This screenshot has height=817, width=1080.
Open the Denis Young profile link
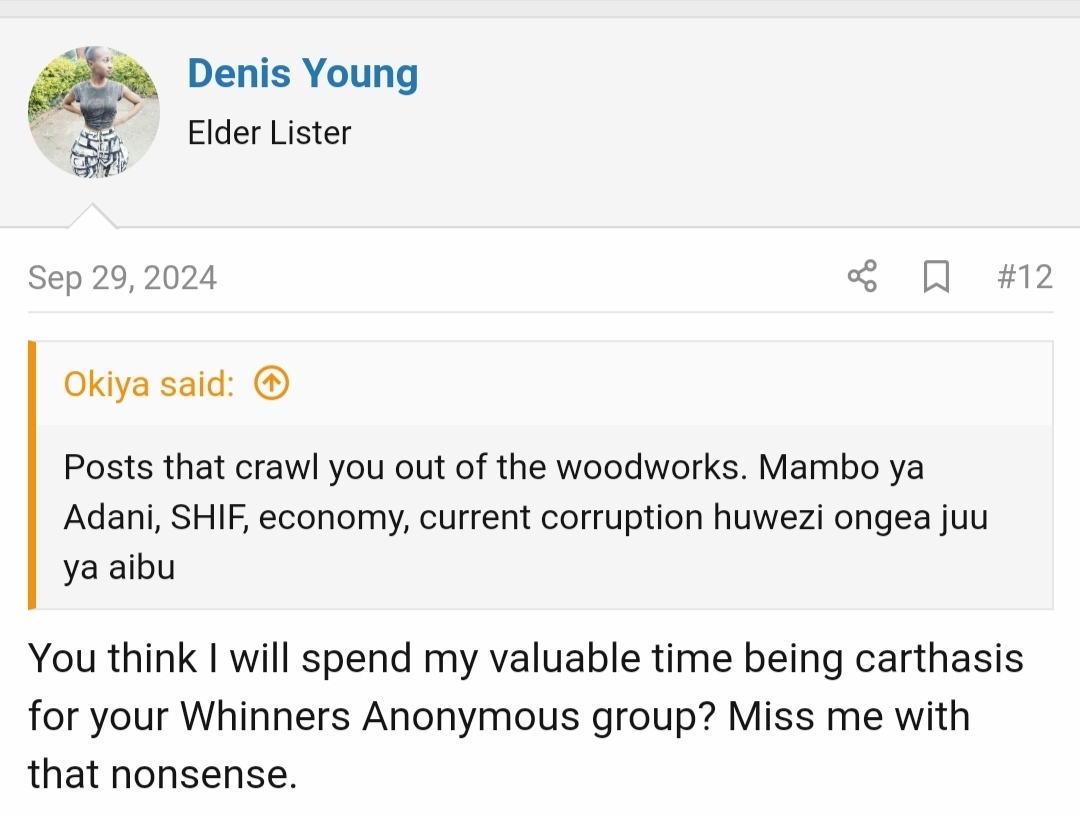tap(303, 73)
